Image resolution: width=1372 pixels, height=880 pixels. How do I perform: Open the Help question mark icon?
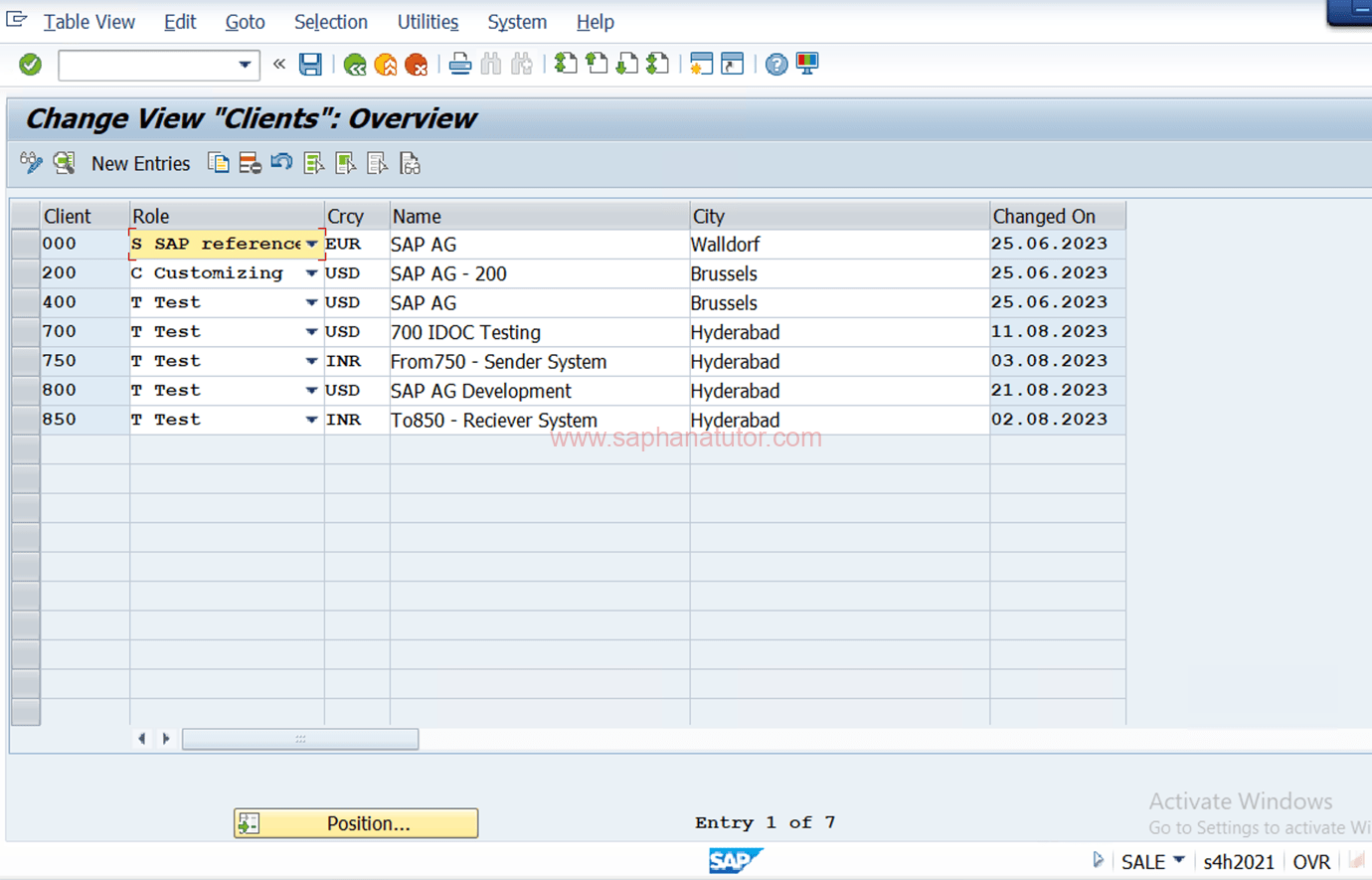click(776, 65)
